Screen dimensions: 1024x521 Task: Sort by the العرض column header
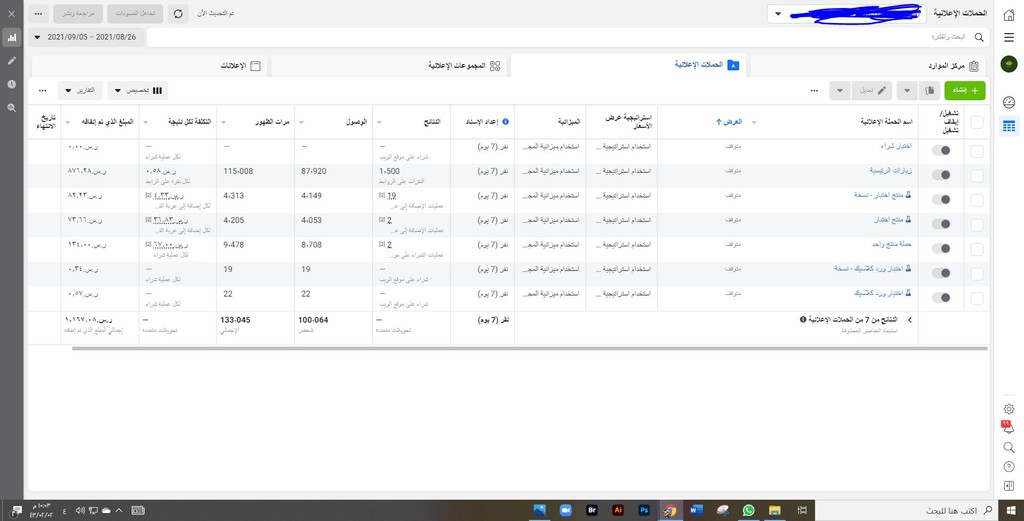click(728, 121)
